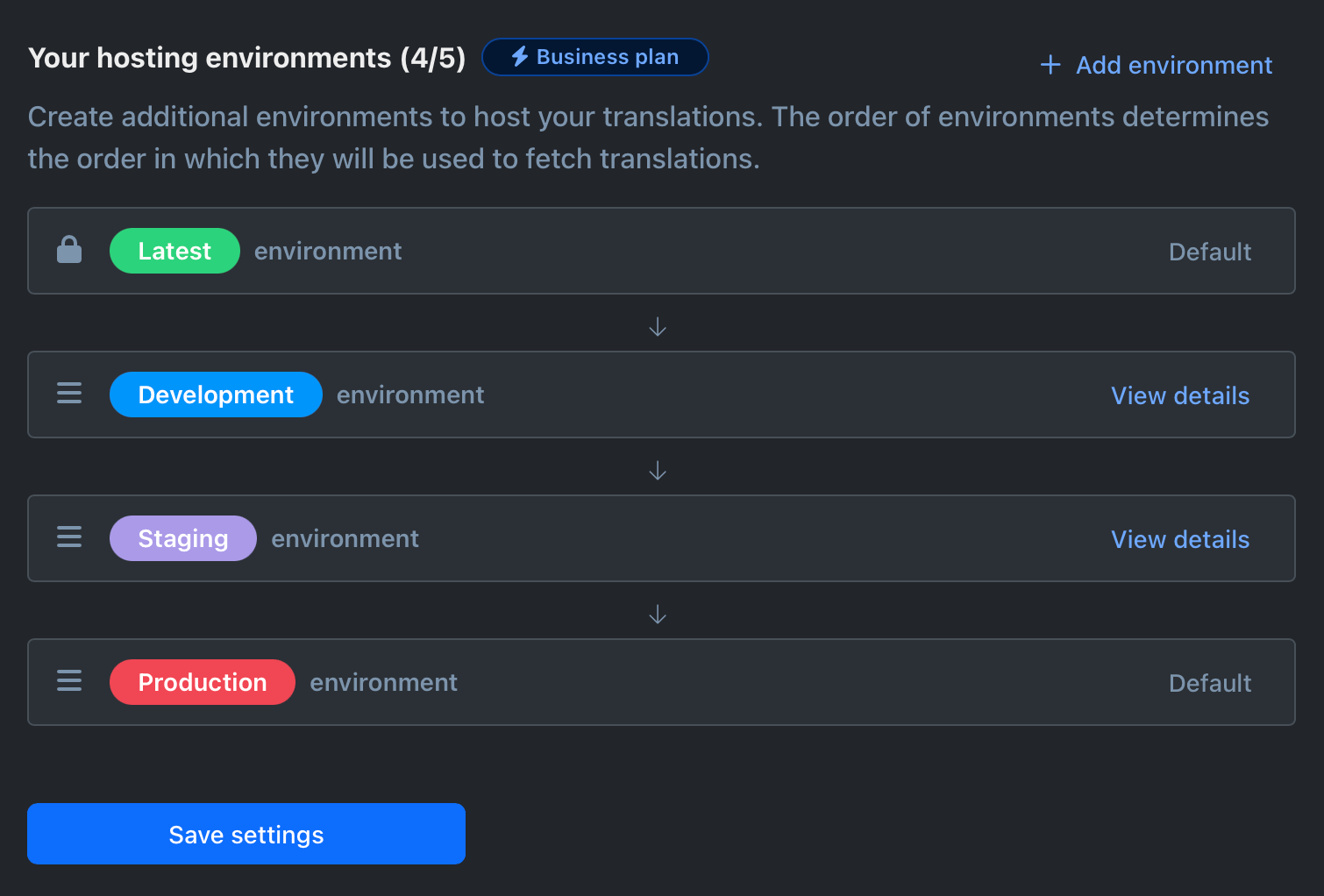Click the blue Development badge
The image size is (1324, 896).
pyautogui.click(x=216, y=395)
